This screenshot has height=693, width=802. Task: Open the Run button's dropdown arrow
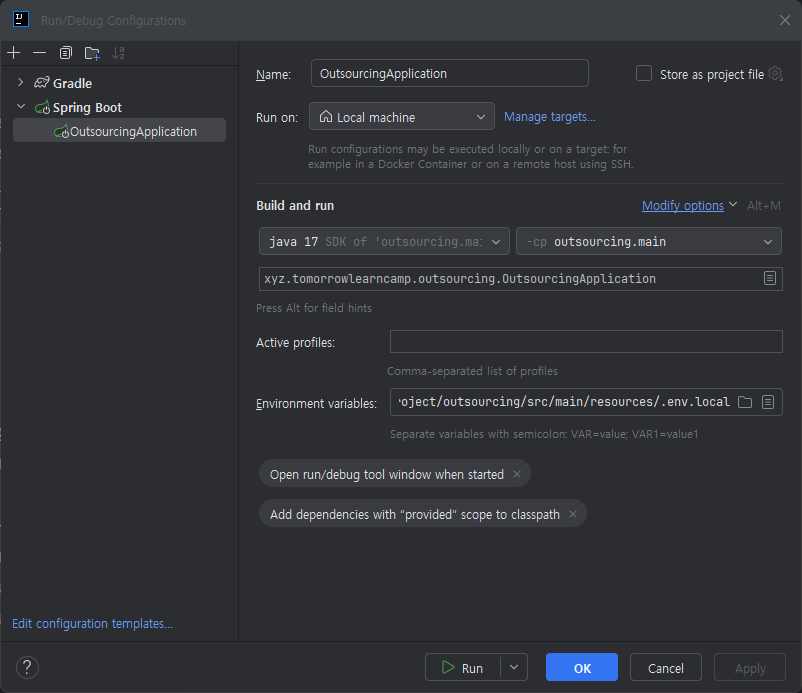click(514, 667)
